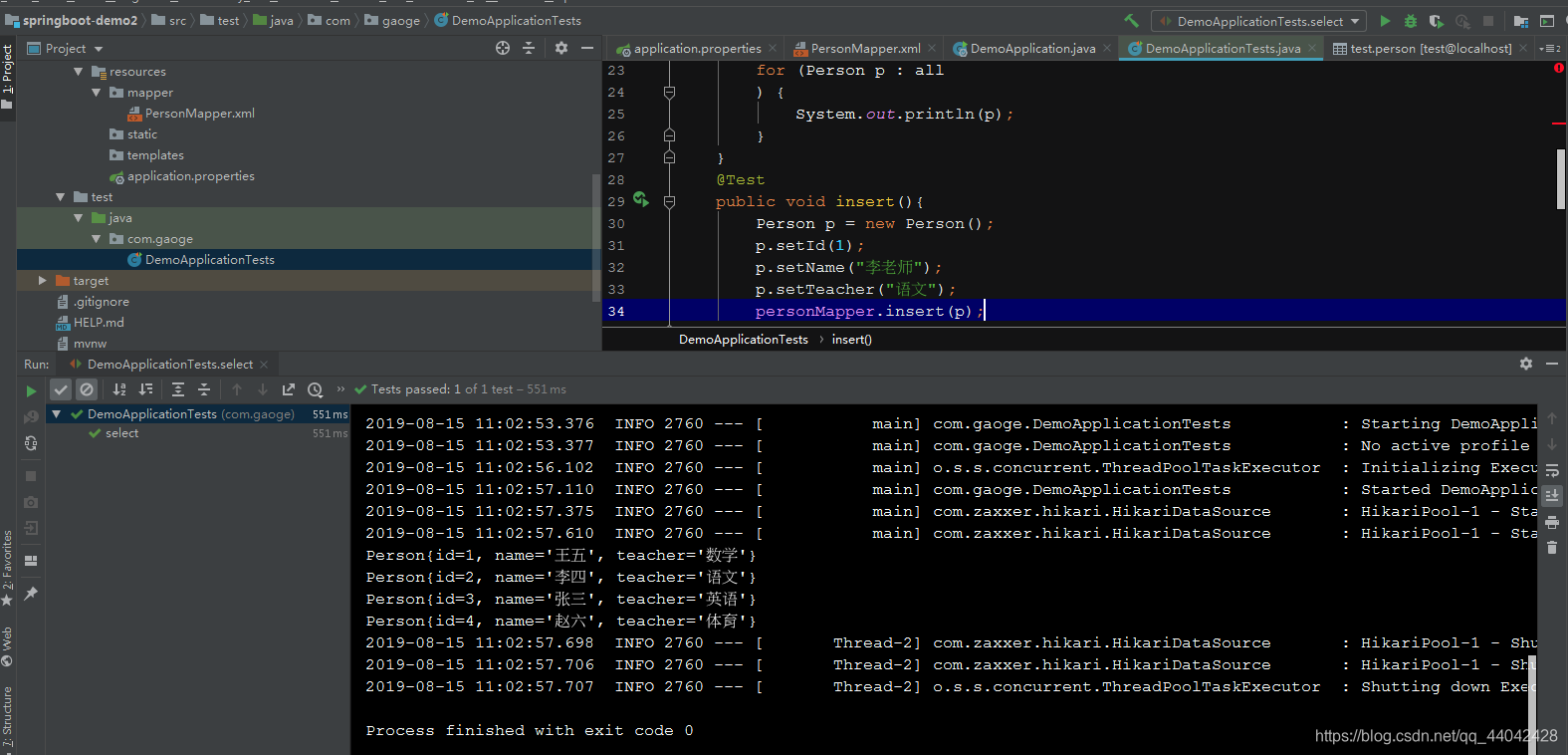
Task: Collapse the test folder in Project tree
Action: [61, 197]
